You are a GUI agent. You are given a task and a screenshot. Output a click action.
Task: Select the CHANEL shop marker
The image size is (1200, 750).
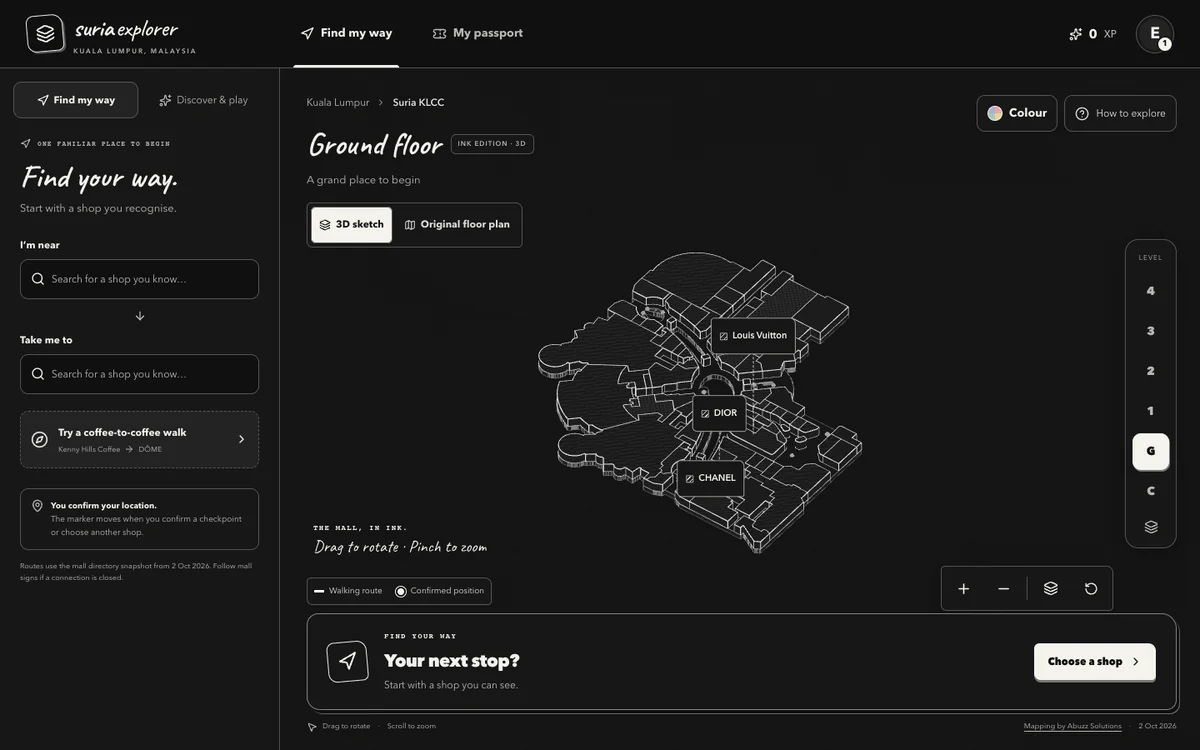710,478
